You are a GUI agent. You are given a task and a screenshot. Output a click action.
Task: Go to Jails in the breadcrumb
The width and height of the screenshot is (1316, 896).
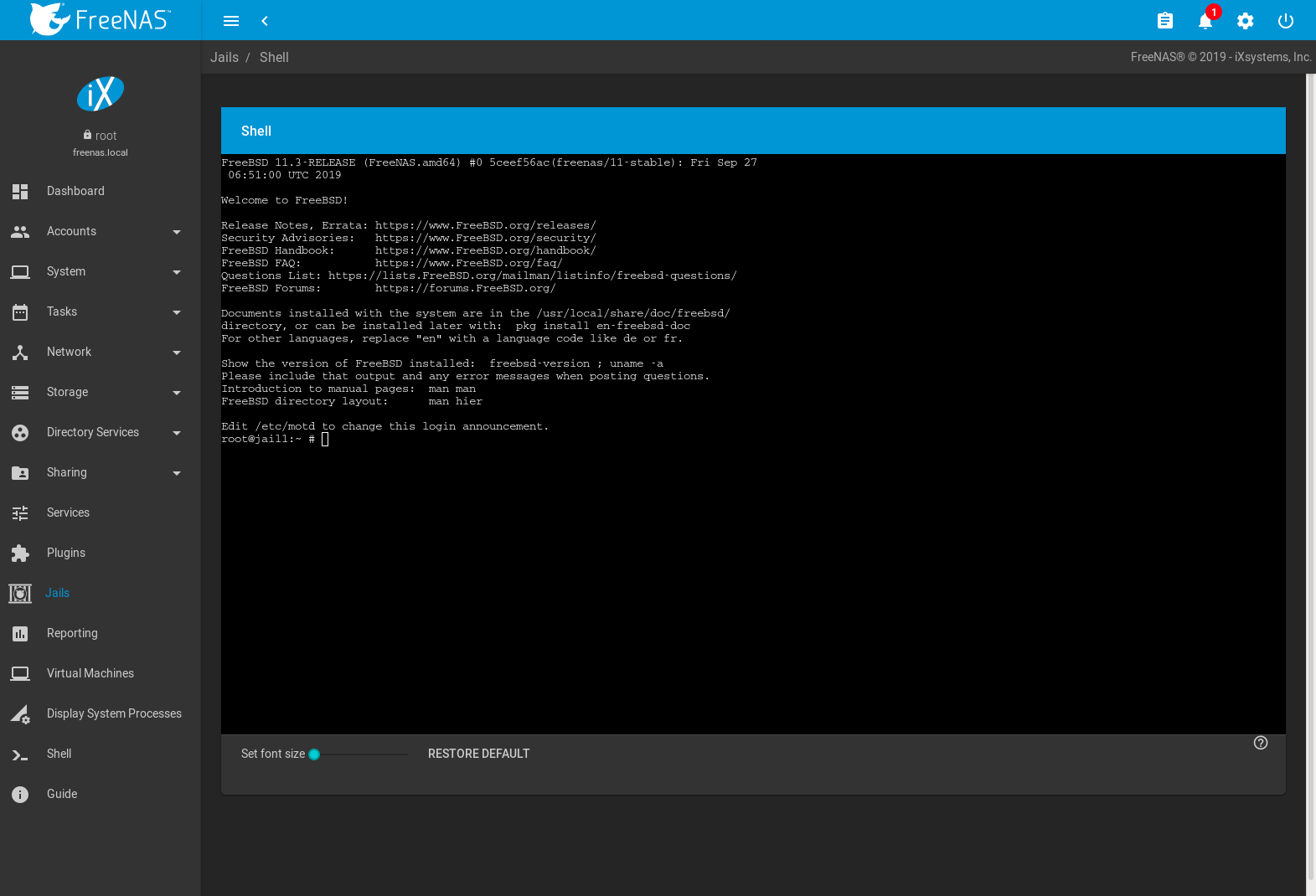click(x=224, y=57)
